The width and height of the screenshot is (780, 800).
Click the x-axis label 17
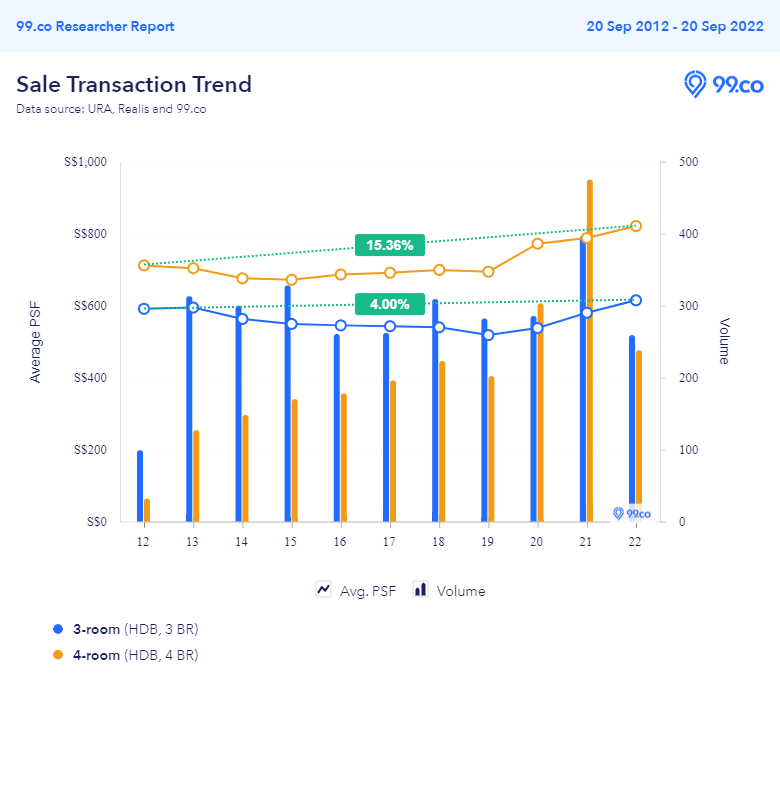click(389, 542)
